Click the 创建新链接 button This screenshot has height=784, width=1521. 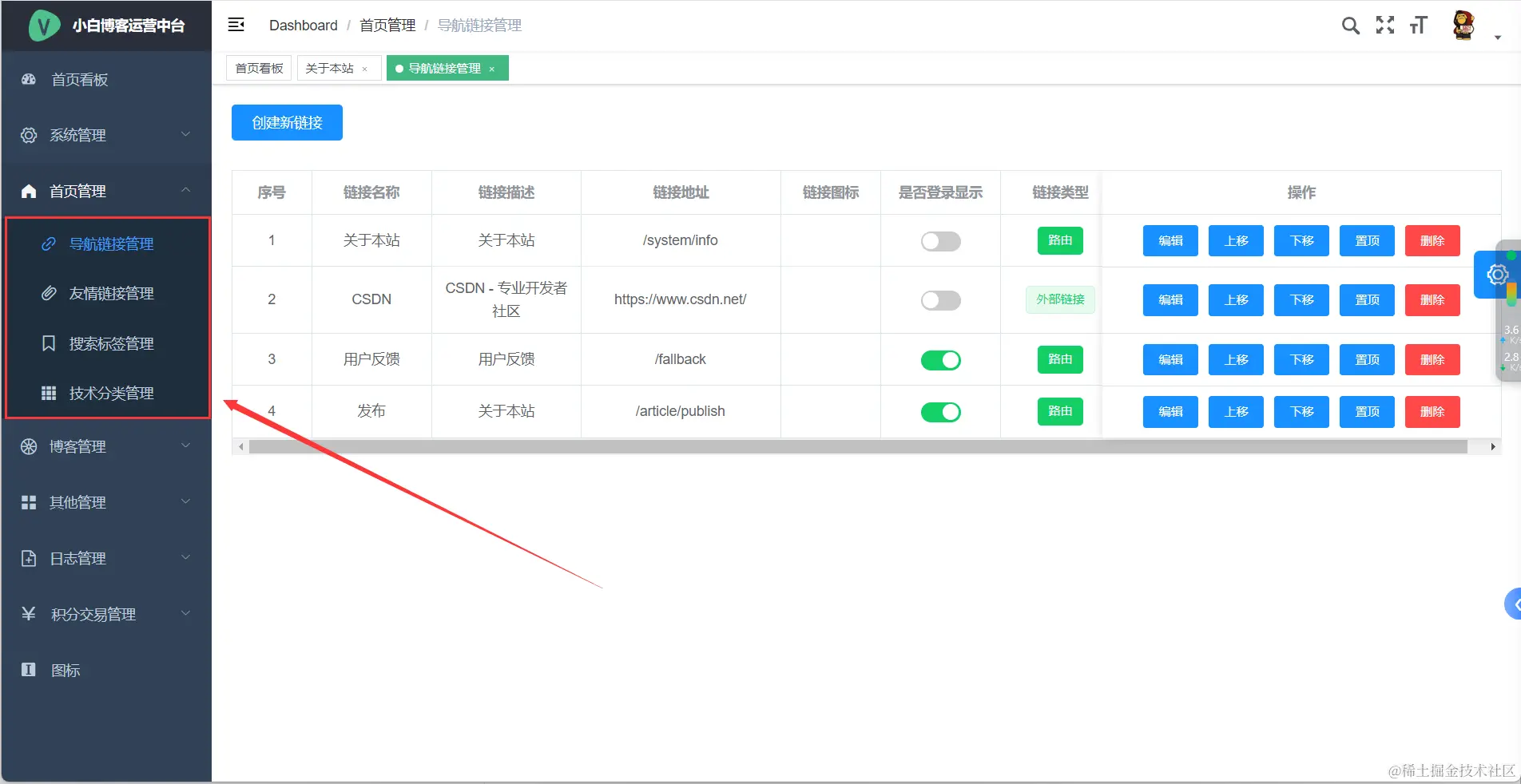click(x=287, y=122)
